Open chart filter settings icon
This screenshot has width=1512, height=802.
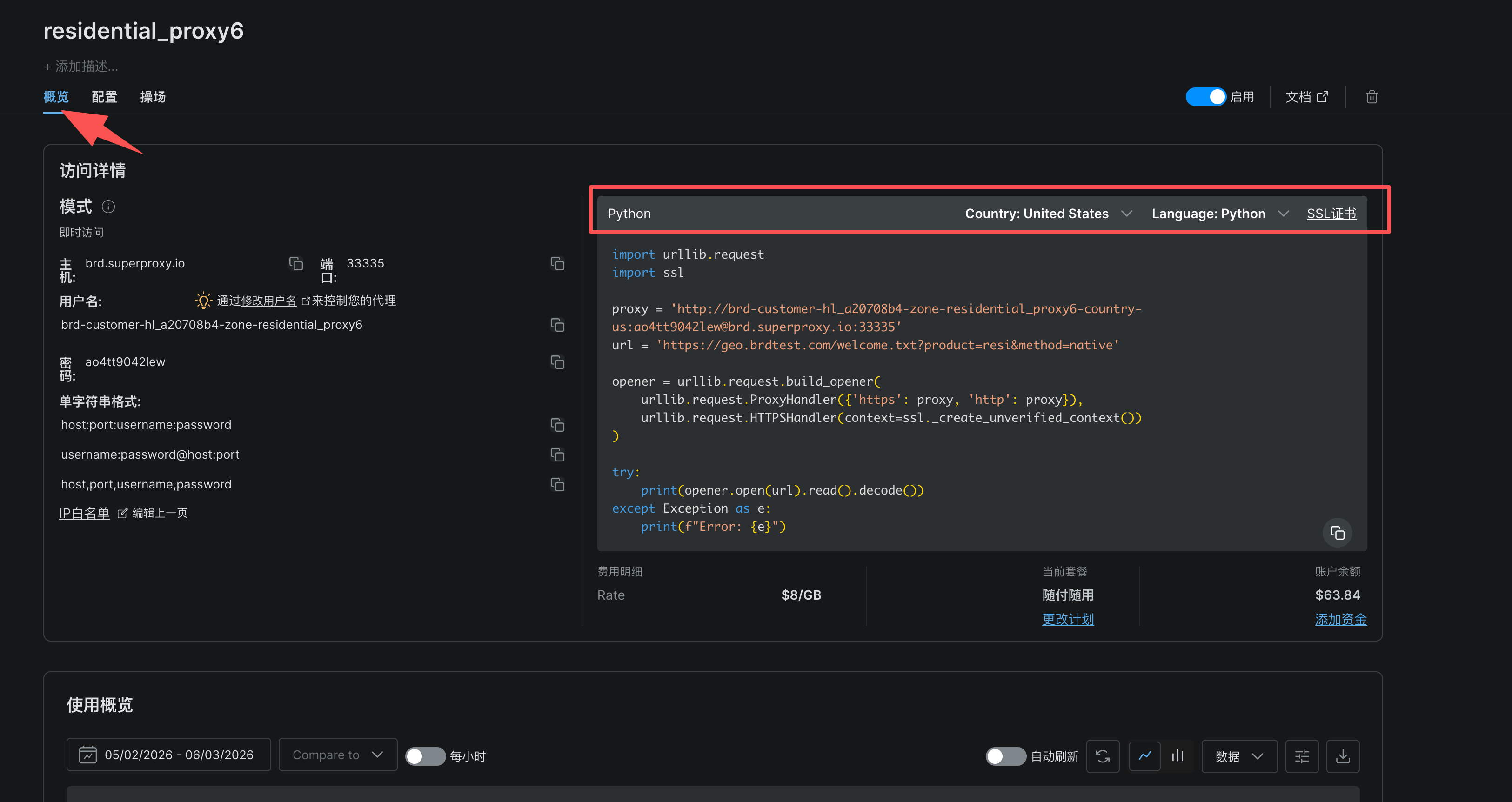(1301, 756)
